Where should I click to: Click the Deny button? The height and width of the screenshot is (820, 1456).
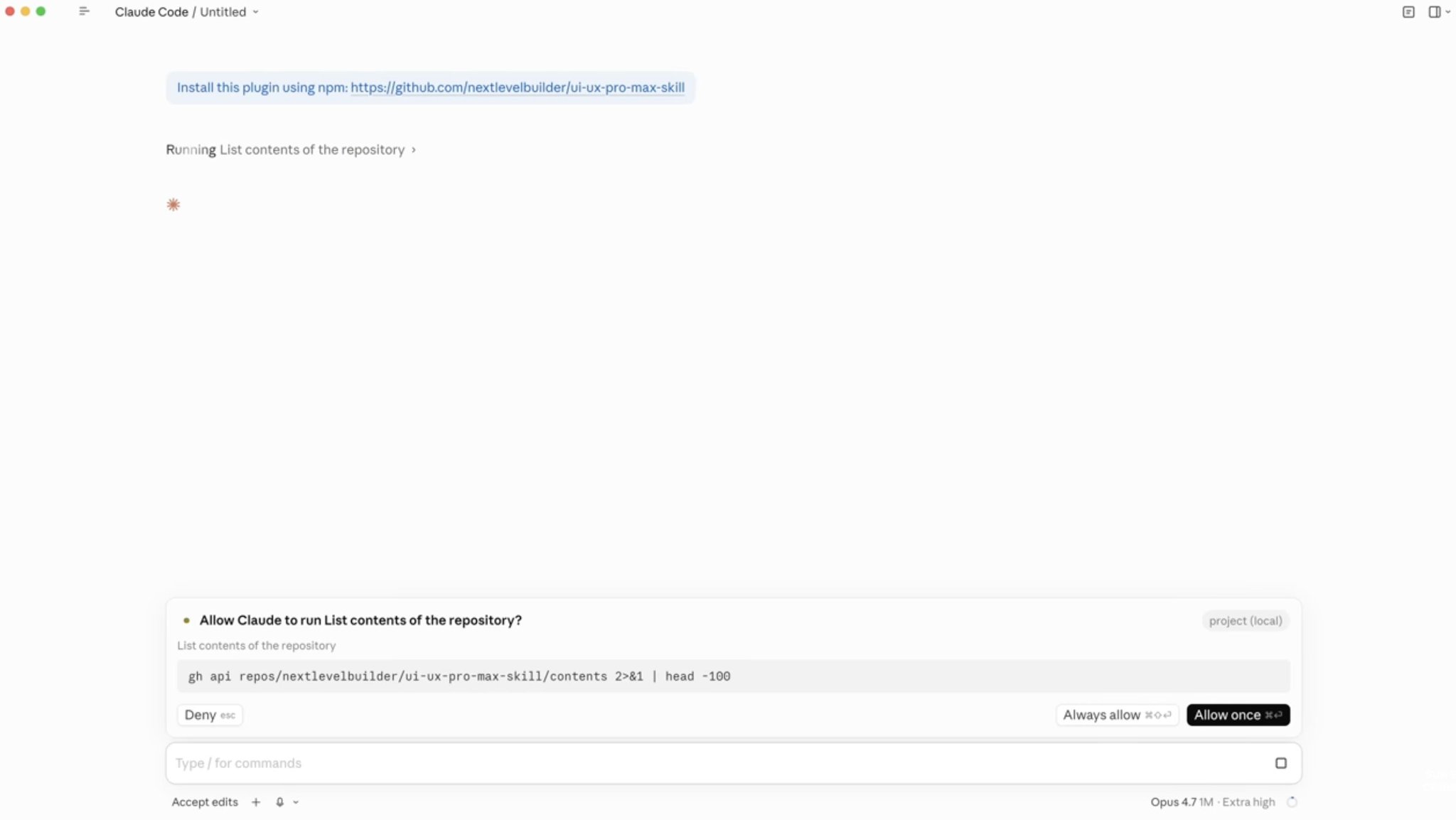(x=210, y=715)
